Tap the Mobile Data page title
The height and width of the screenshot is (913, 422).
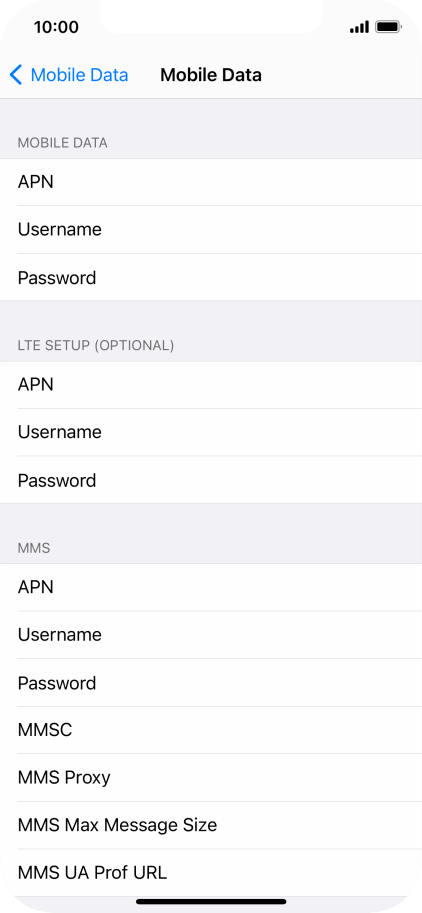click(x=211, y=75)
